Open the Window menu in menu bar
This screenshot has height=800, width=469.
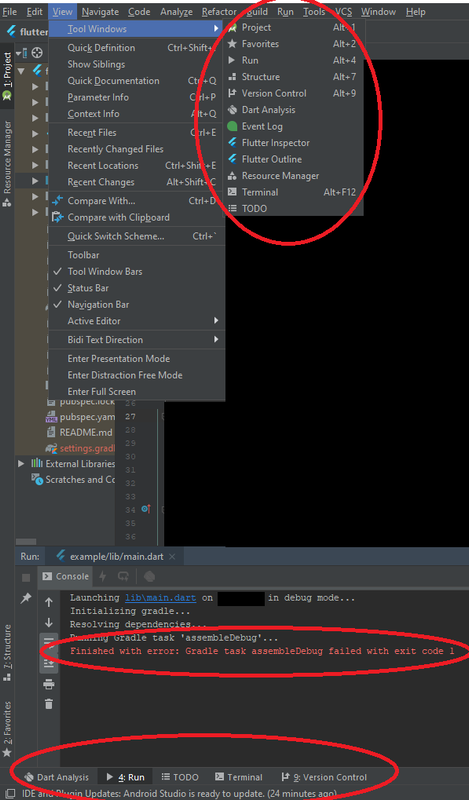378,11
